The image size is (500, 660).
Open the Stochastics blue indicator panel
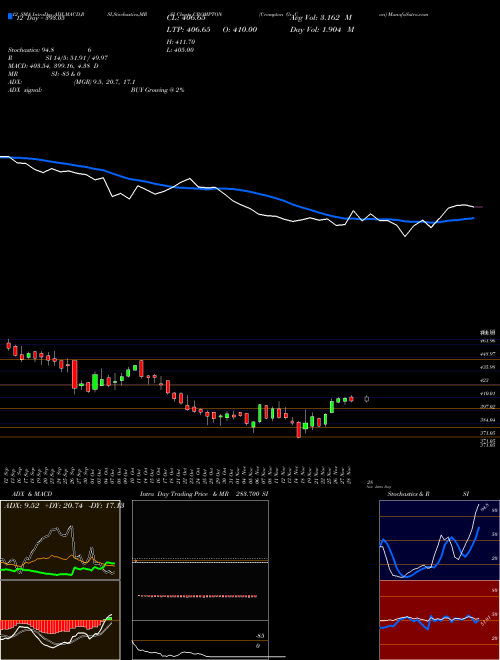click(x=439, y=540)
